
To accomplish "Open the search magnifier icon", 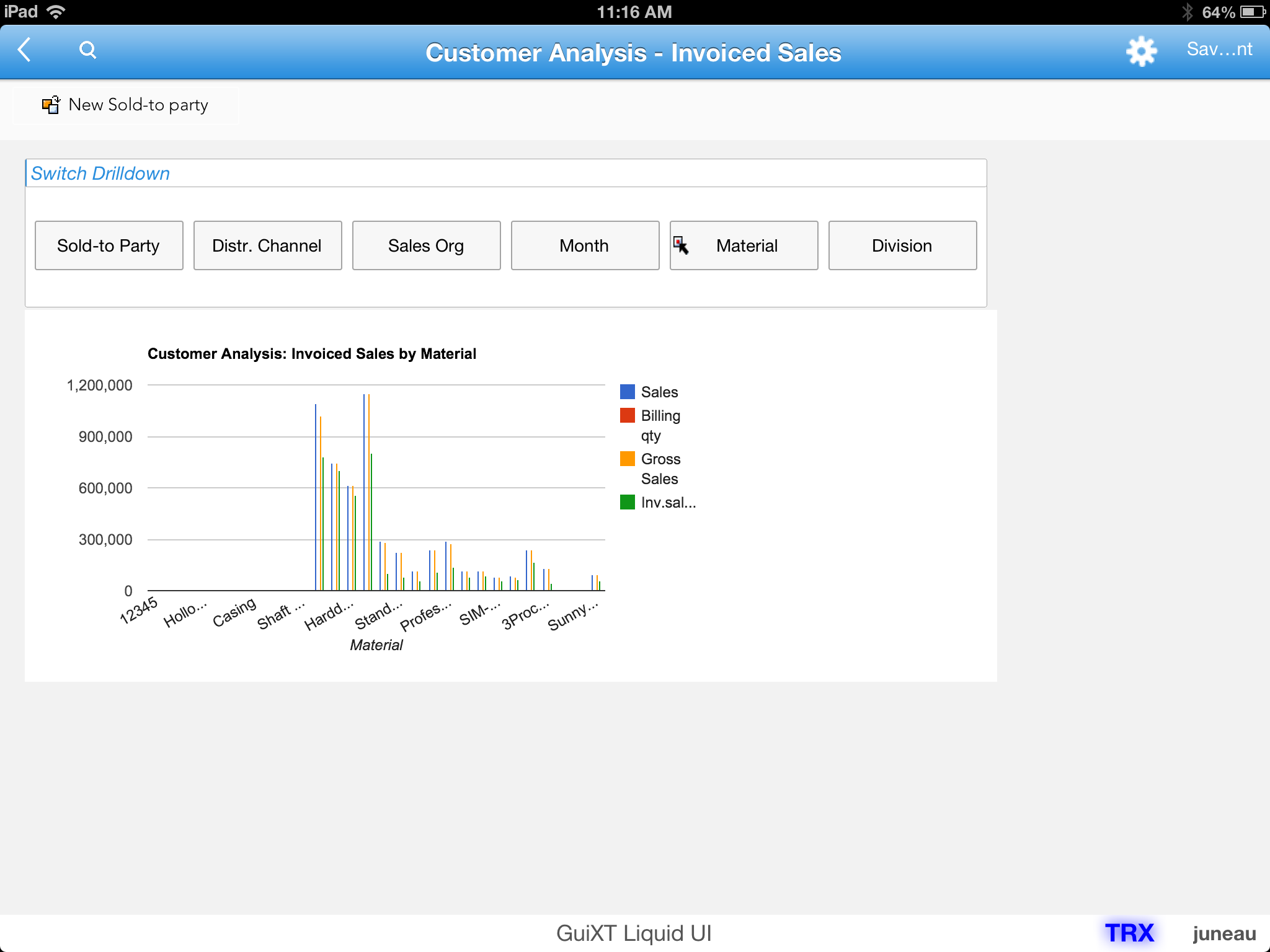I will 88,50.
